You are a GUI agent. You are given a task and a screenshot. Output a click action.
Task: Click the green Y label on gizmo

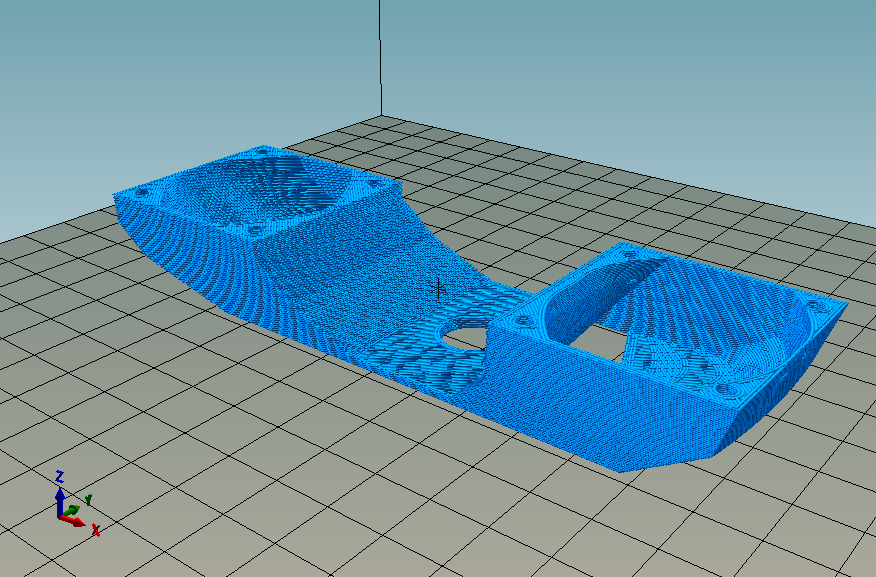(x=88, y=499)
